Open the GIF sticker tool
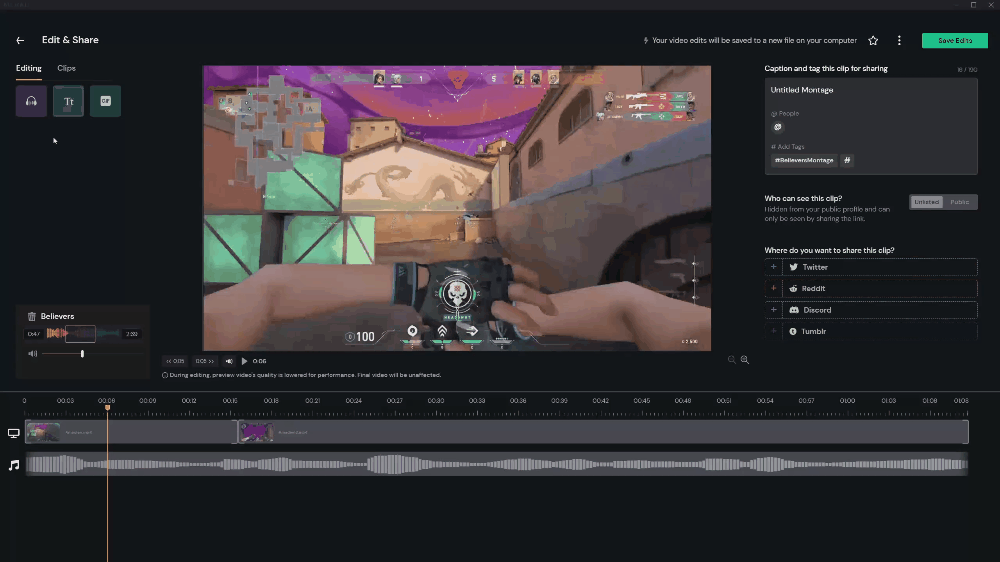This screenshot has width=1000, height=562. click(105, 101)
